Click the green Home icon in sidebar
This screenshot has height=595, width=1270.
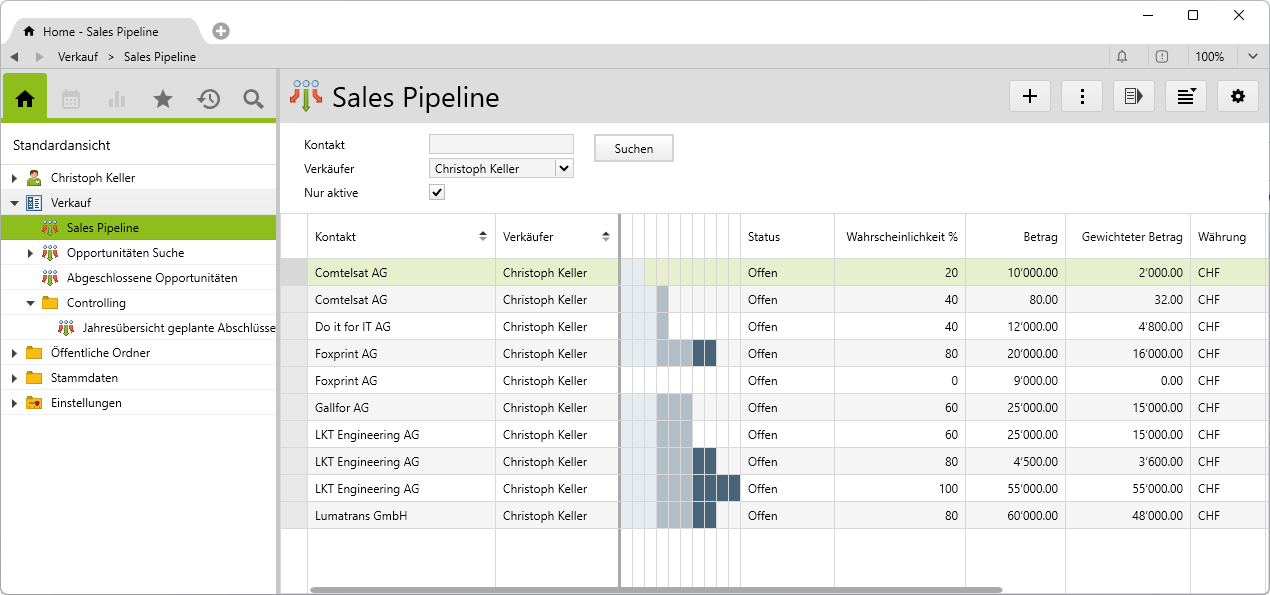click(25, 98)
